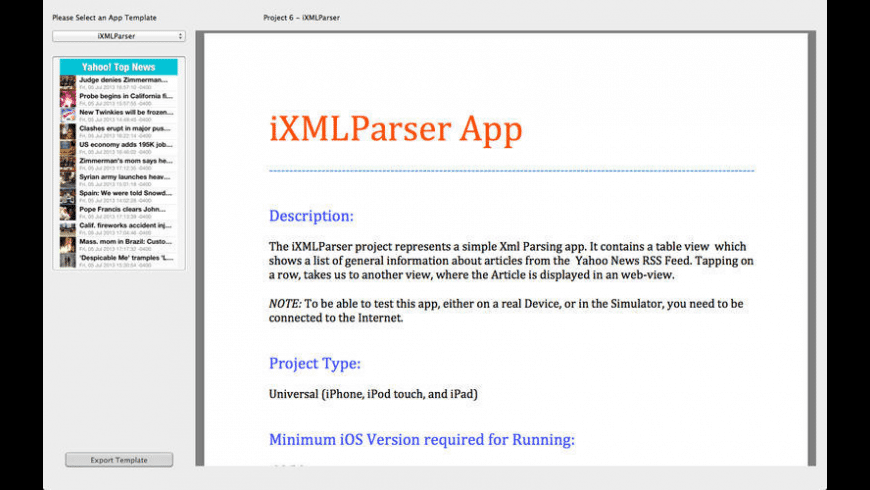Click the 'Project Type:' heading
Image resolution: width=870 pixels, height=490 pixels.
tap(315, 363)
